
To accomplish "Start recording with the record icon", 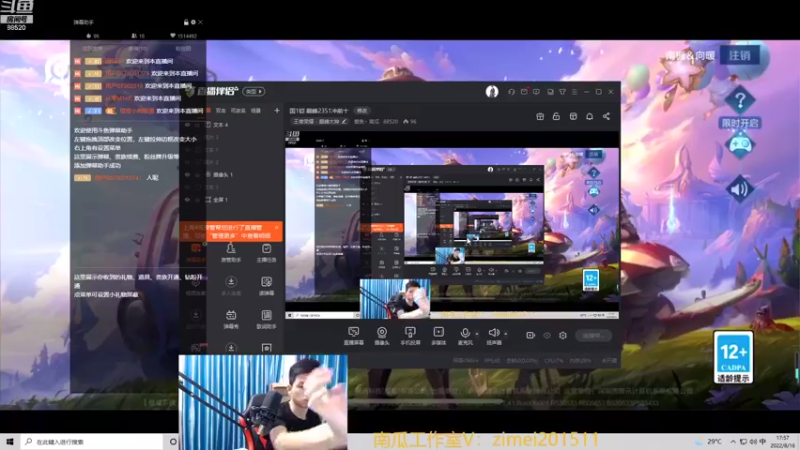I will coord(531,335).
